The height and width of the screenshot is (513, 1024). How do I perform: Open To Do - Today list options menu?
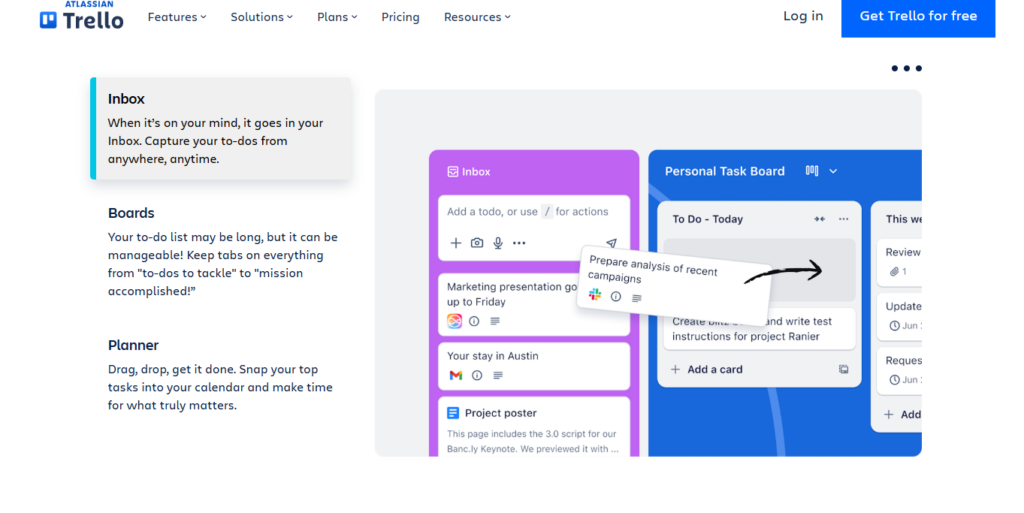(844, 219)
